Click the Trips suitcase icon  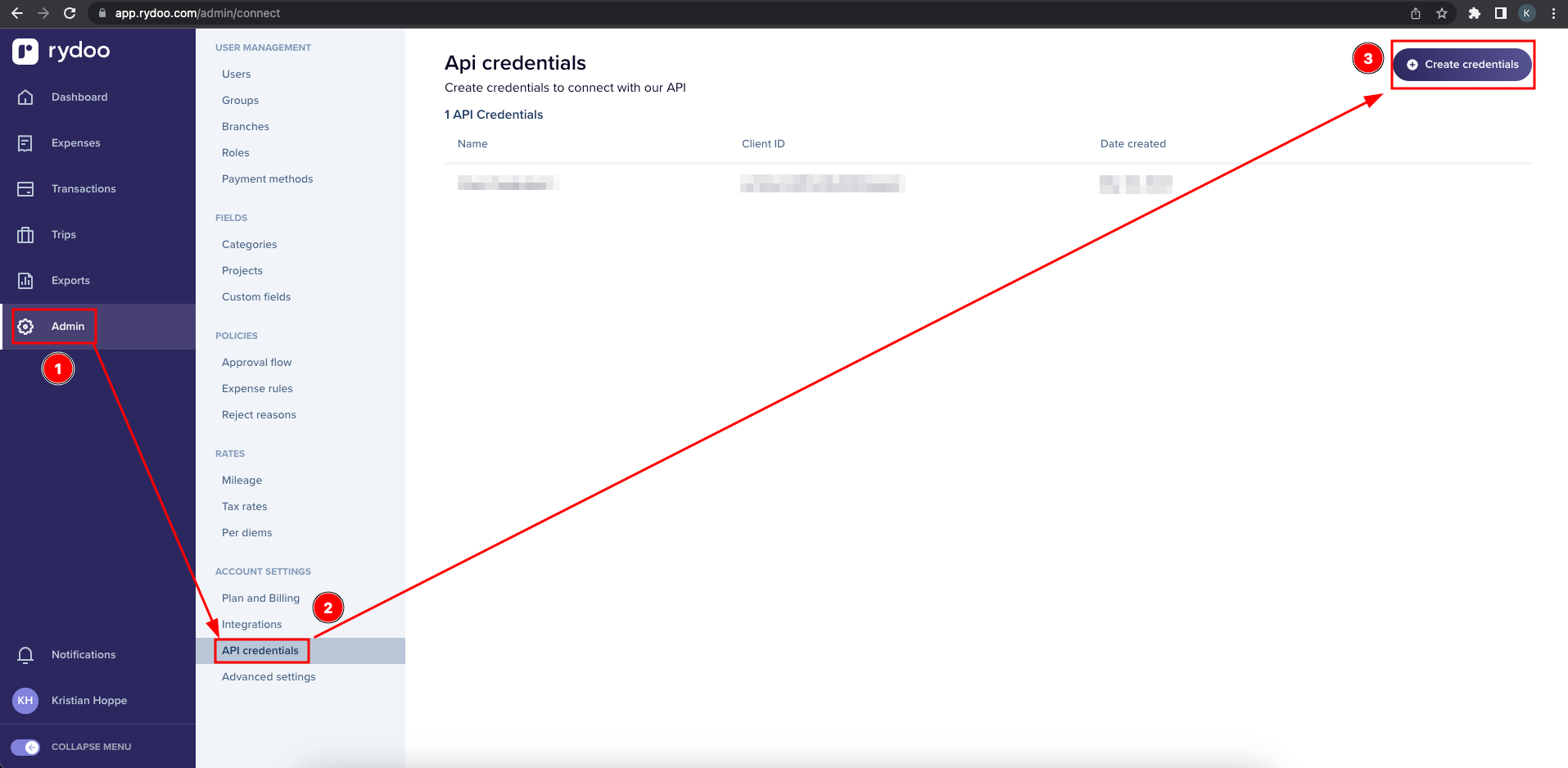click(x=25, y=235)
